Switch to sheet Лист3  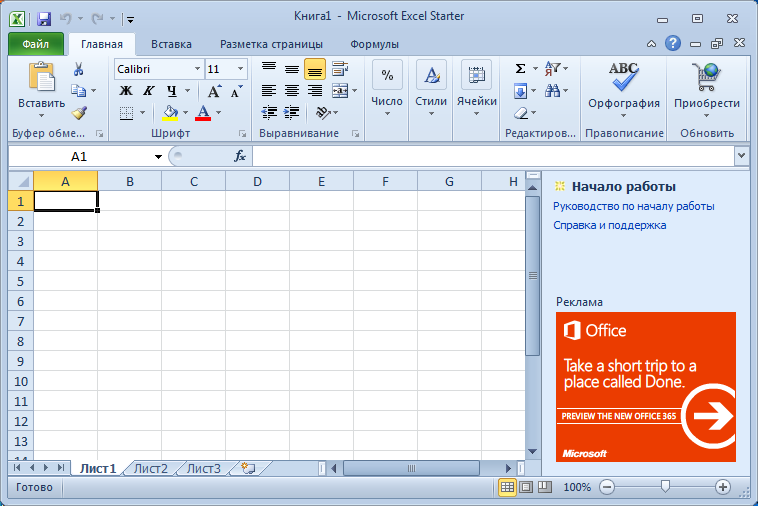click(x=204, y=468)
